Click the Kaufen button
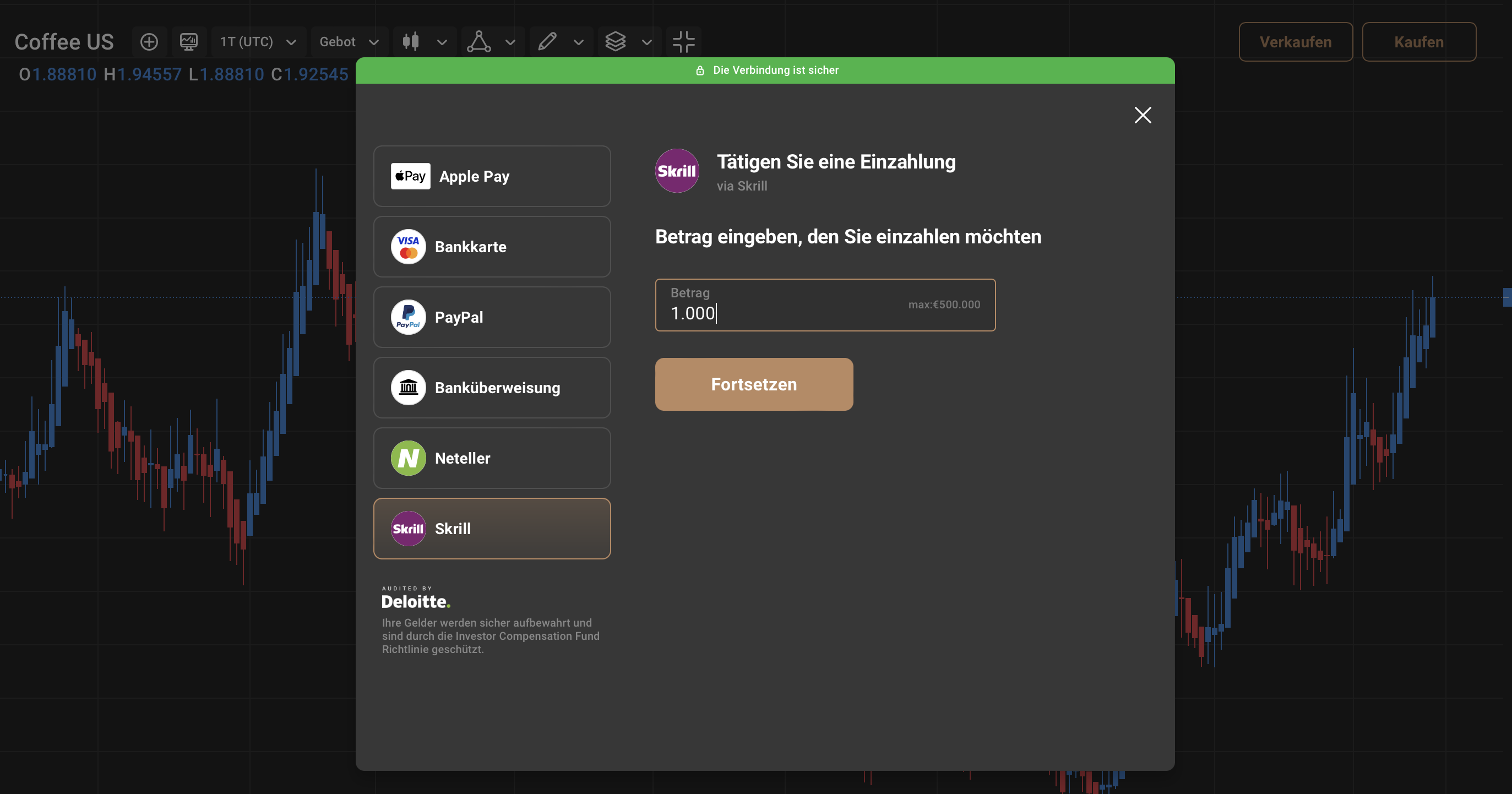 [x=1419, y=42]
